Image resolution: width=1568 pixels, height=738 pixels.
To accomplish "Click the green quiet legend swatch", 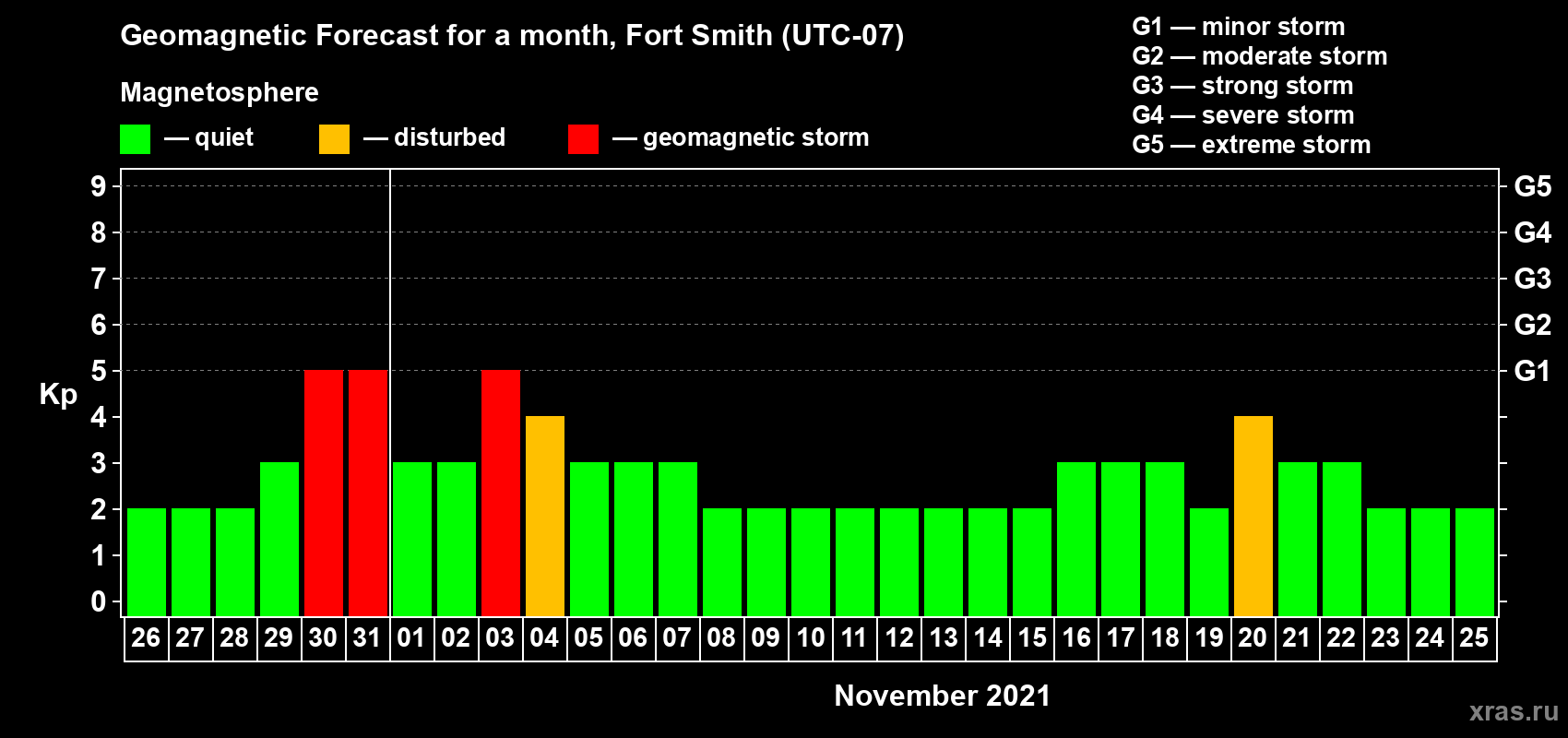I will point(135,139).
